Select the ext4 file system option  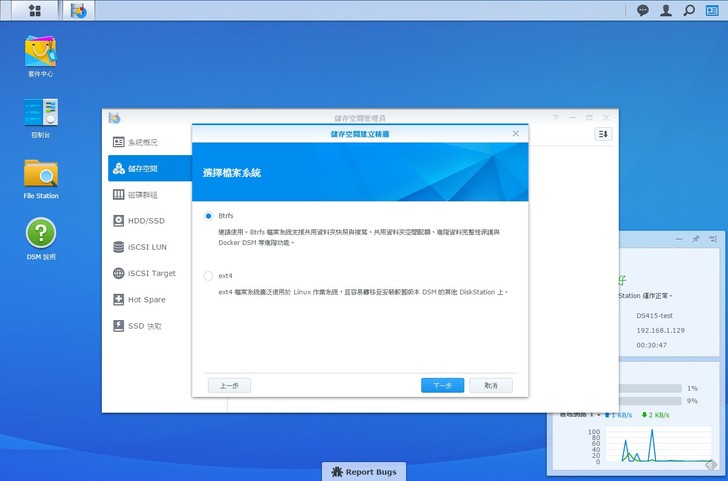[208, 275]
